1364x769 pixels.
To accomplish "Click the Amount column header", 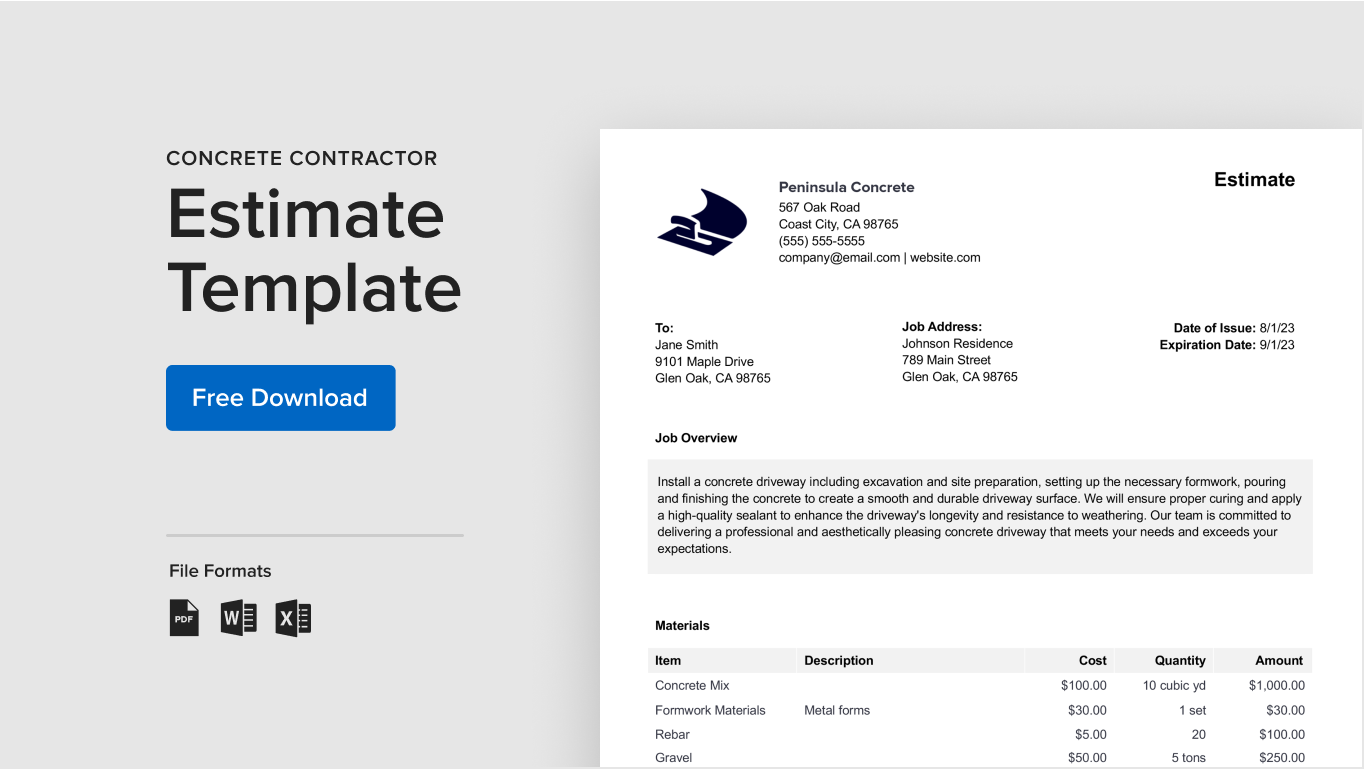I will (x=1279, y=661).
